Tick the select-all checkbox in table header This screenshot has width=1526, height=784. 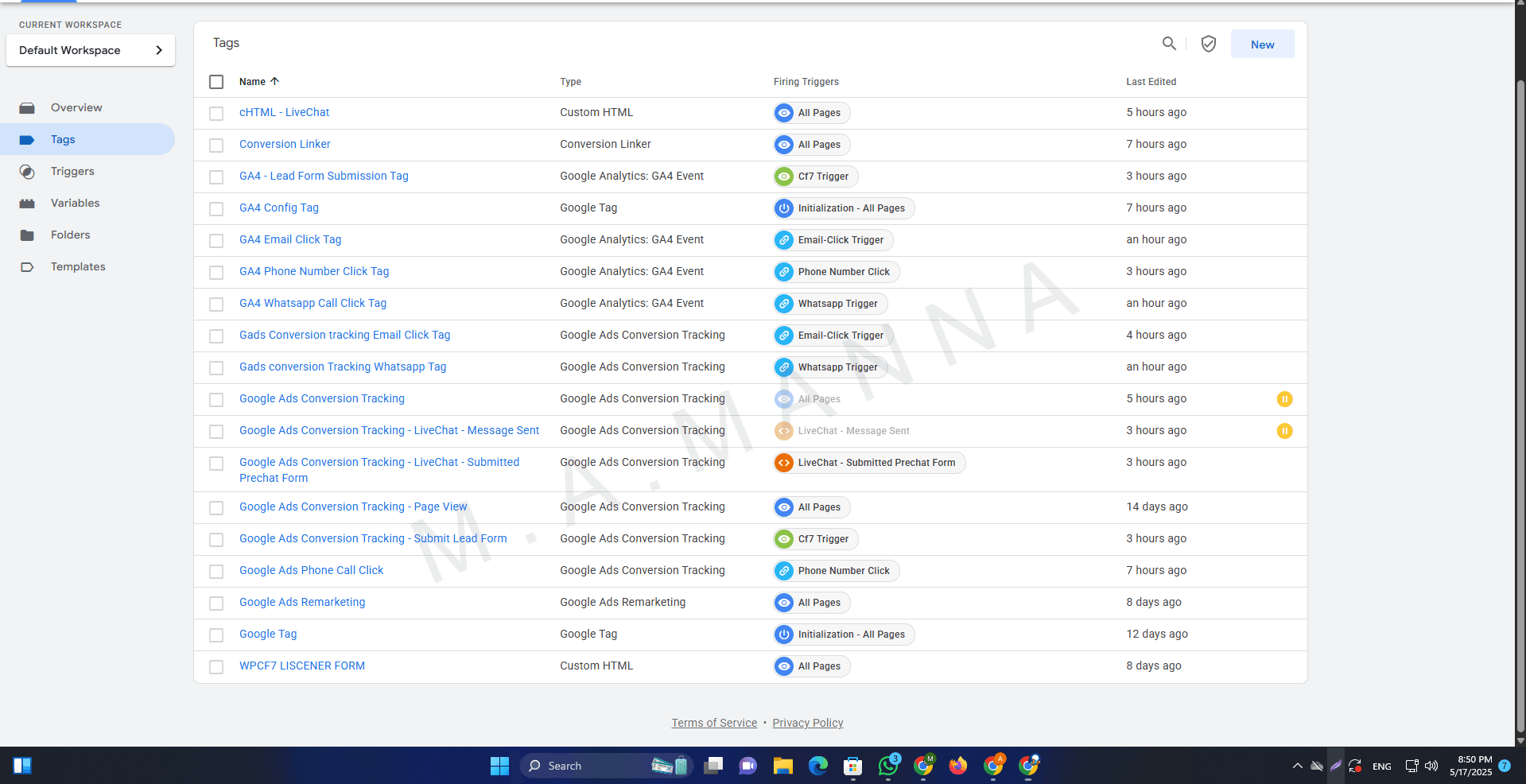pos(216,82)
